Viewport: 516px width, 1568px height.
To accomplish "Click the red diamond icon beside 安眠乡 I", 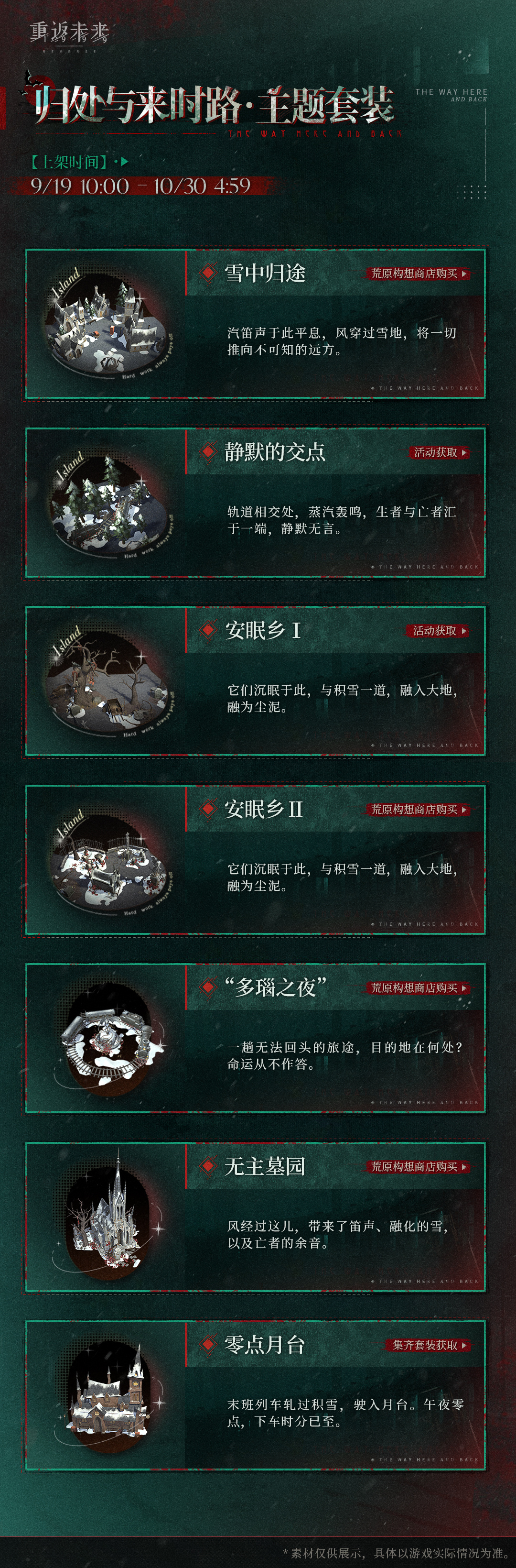I will coord(209,630).
